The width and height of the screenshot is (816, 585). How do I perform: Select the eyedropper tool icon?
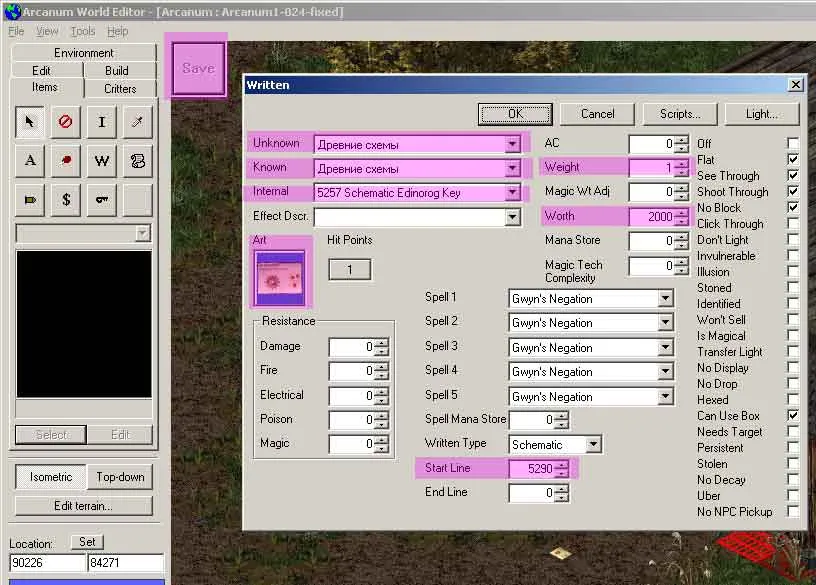[138, 122]
